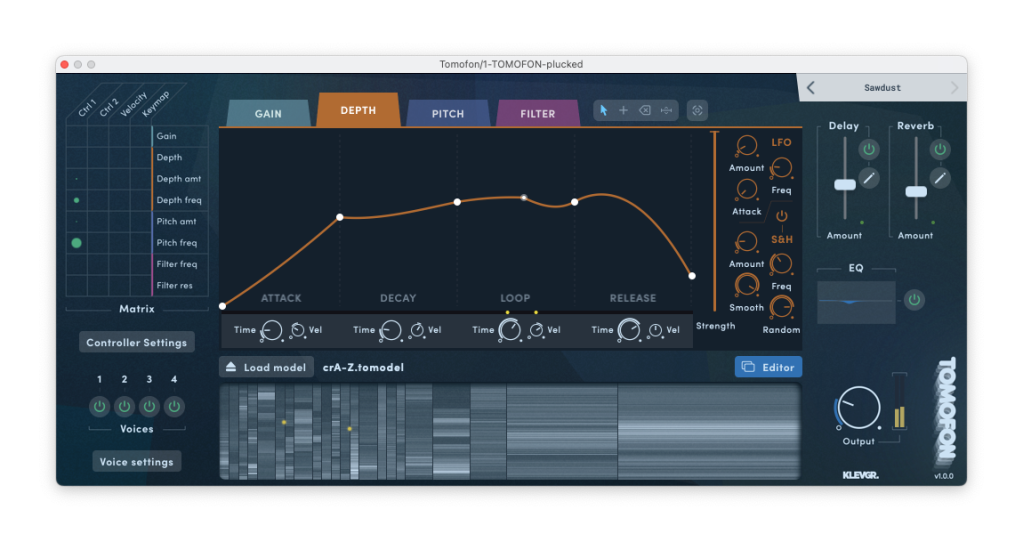The height and width of the screenshot is (542, 1023).
Task: Choose the add point plus tool
Action: pyautogui.click(x=623, y=111)
